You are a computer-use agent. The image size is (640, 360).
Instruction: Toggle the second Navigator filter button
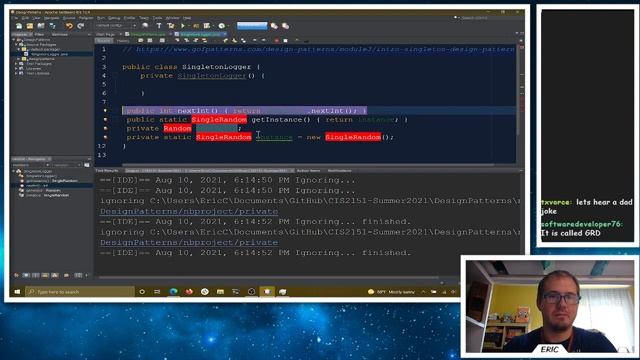(26, 276)
